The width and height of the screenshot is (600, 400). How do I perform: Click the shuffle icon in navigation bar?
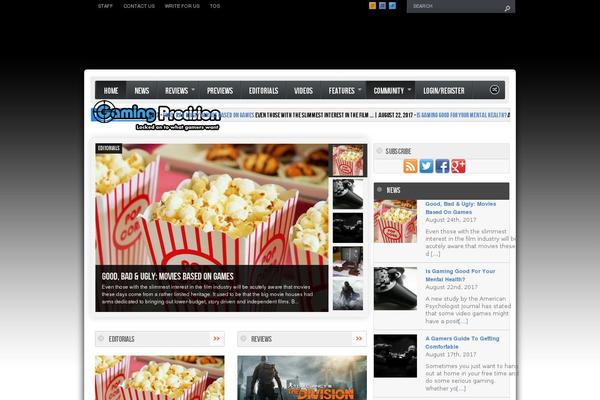click(494, 90)
